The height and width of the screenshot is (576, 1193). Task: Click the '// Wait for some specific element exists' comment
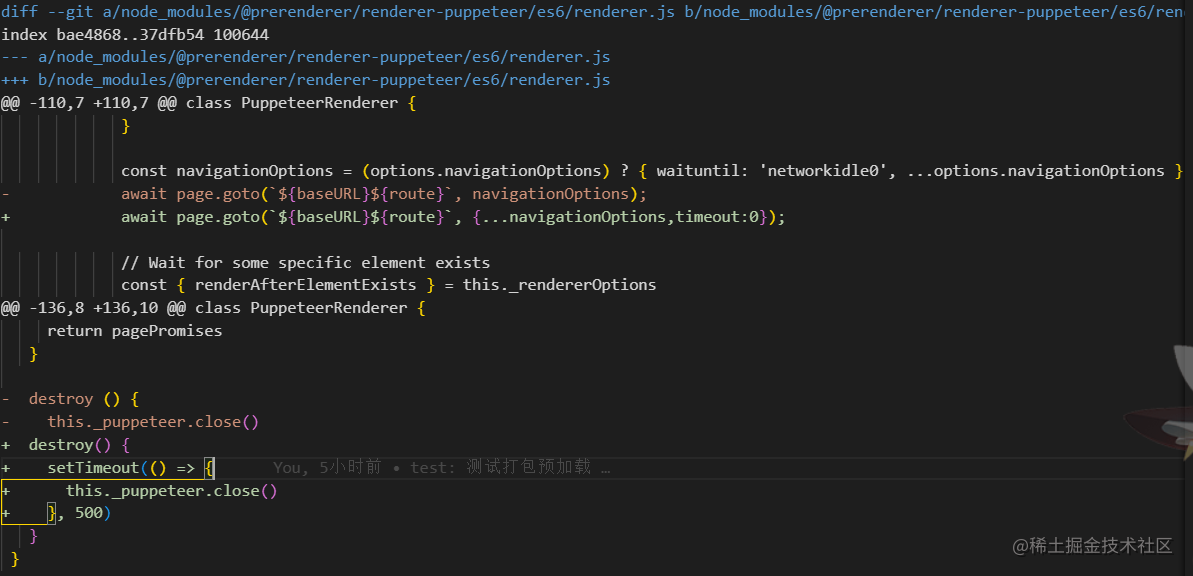tap(305, 263)
